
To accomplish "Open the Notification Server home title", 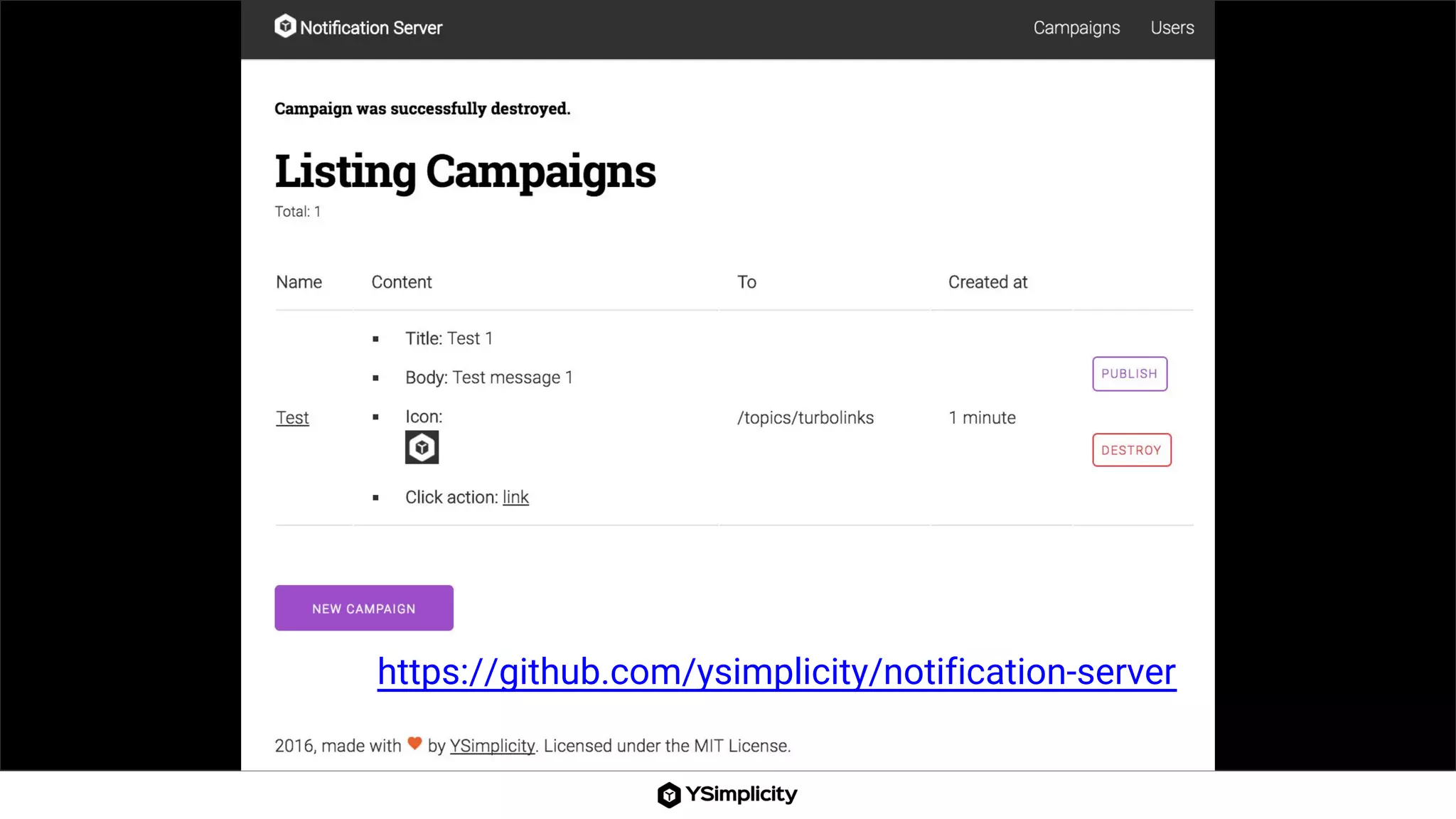I will (x=371, y=28).
